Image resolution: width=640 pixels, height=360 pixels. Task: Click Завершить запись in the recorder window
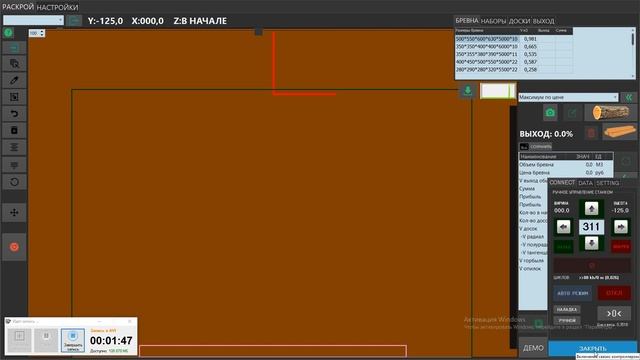tap(73, 340)
